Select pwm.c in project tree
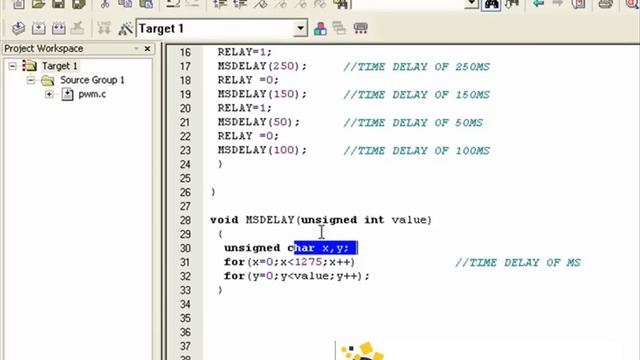The image size is (640, 360). [x=92, y=94]
